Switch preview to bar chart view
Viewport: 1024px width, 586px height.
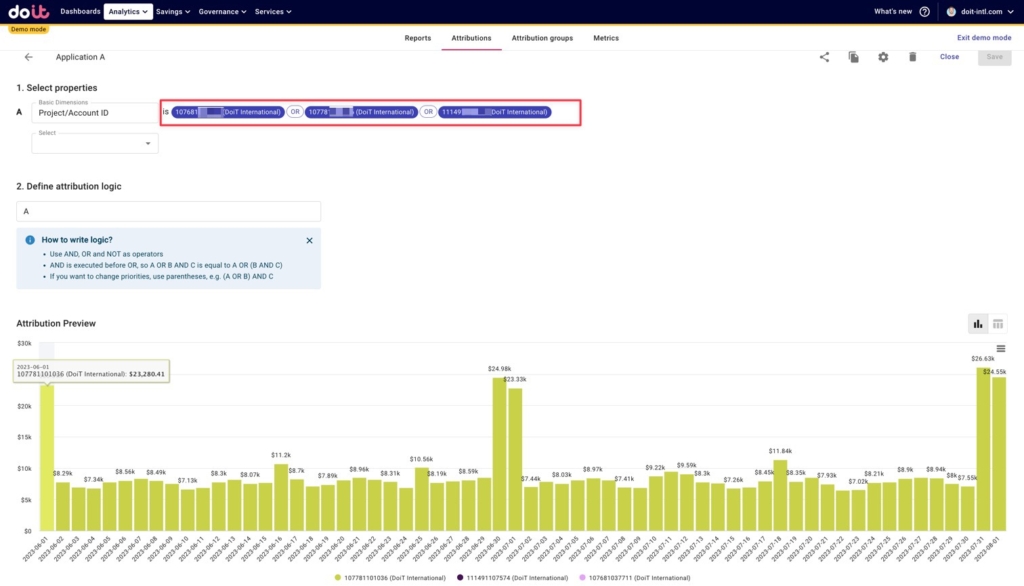coord(978,324)
